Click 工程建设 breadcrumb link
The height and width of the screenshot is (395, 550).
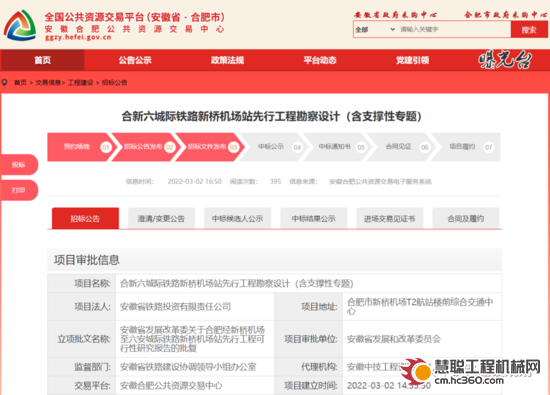pyautogui.click(x=80, y=82)
